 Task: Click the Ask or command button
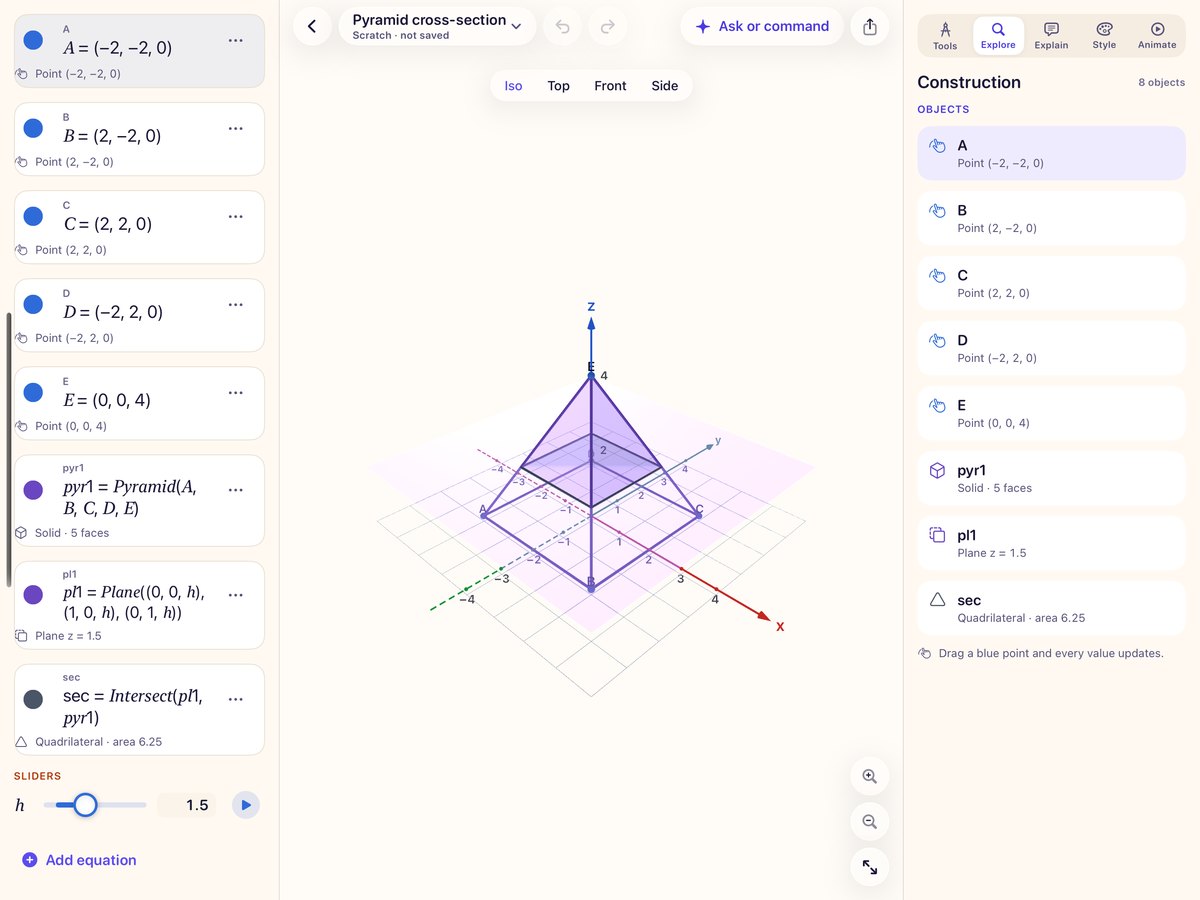point(762,27)
